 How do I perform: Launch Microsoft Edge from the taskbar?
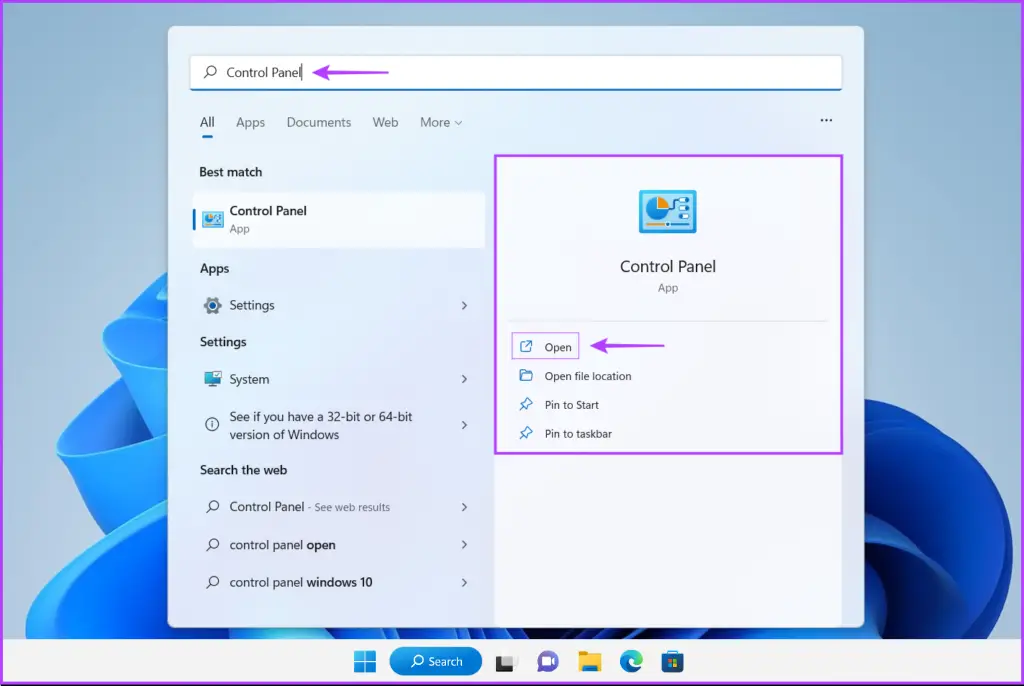(x=630, y=661)
